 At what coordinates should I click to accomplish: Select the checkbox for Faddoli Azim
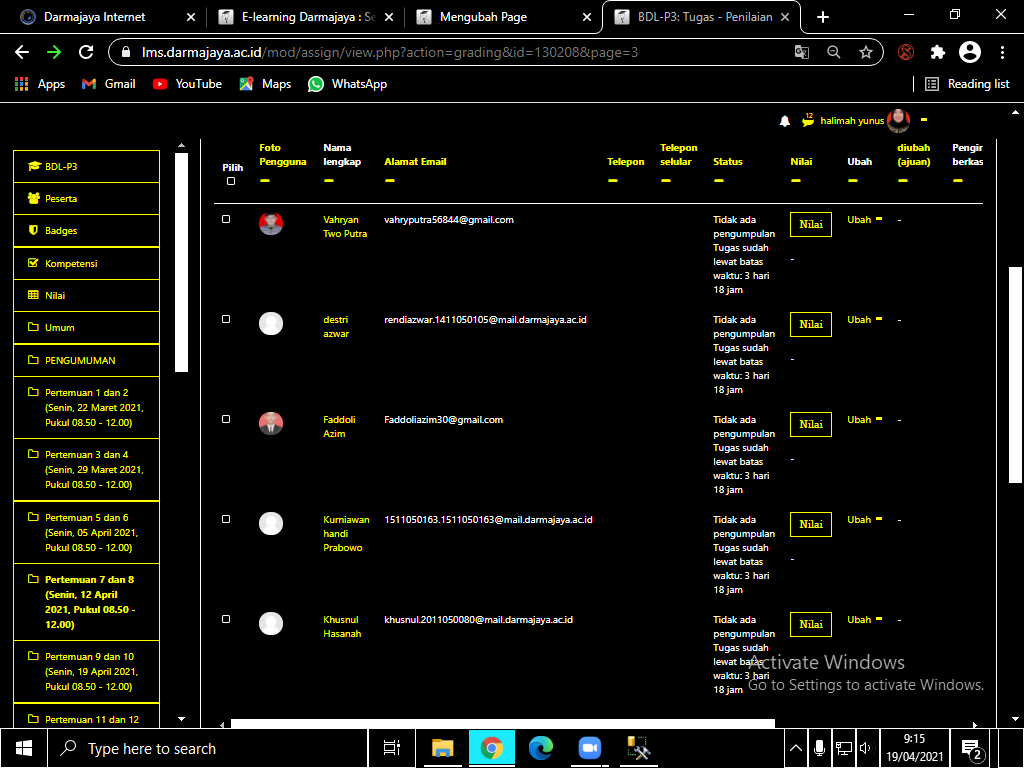(226, 419)
